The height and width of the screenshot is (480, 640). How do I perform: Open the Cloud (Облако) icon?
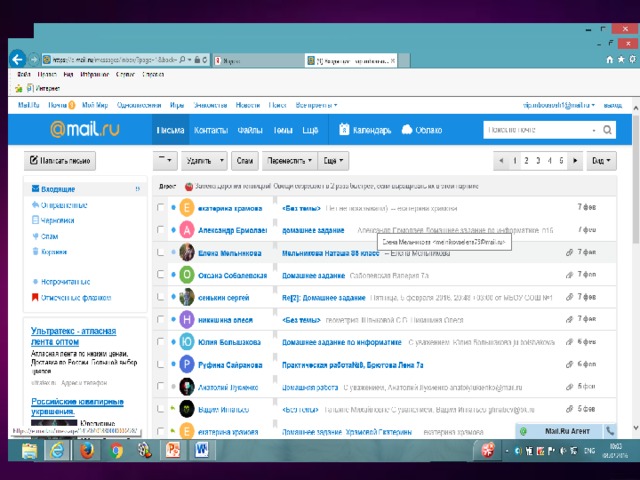(407, 129)
